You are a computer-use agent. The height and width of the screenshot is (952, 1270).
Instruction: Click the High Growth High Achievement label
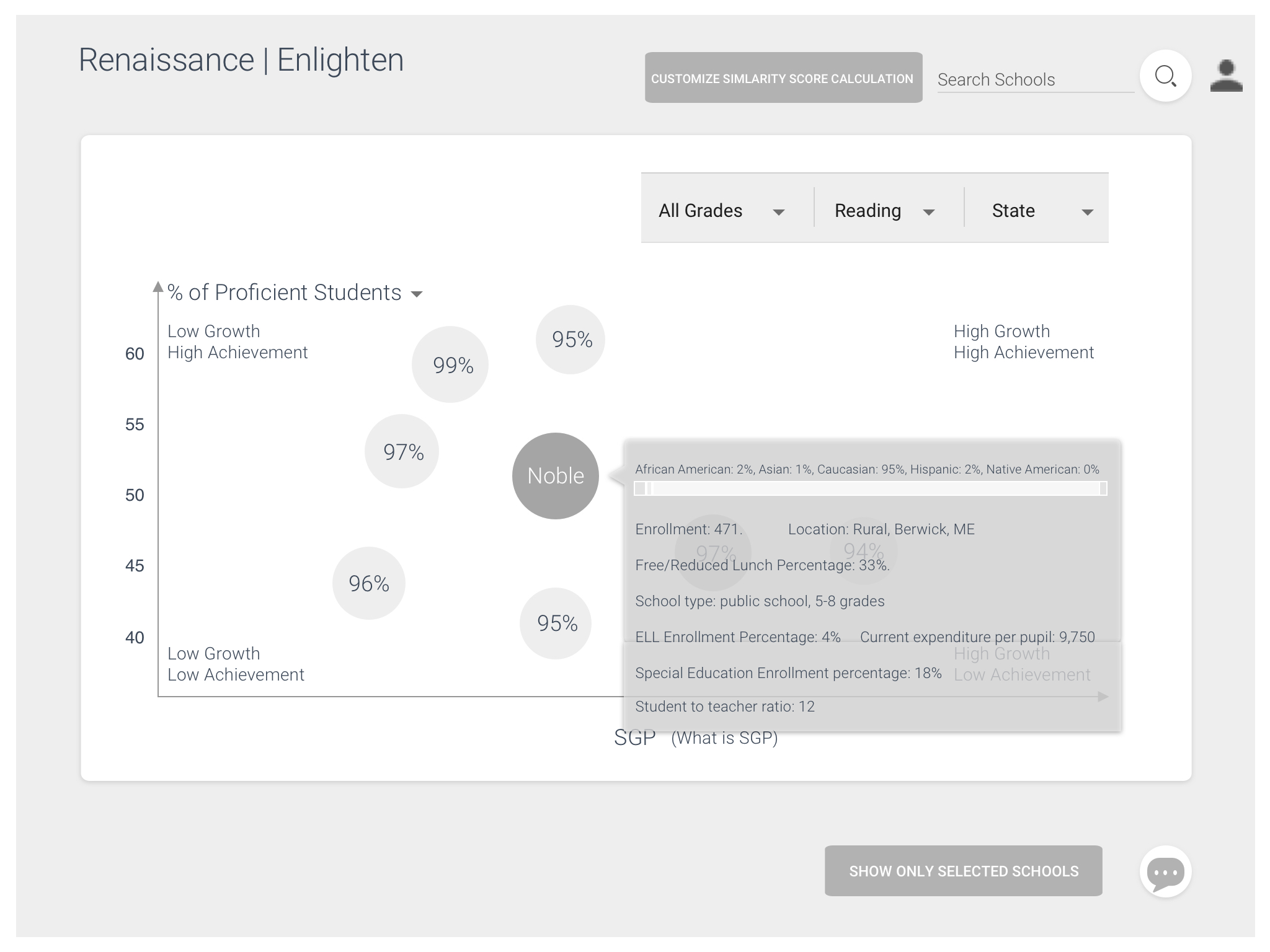1024,342
